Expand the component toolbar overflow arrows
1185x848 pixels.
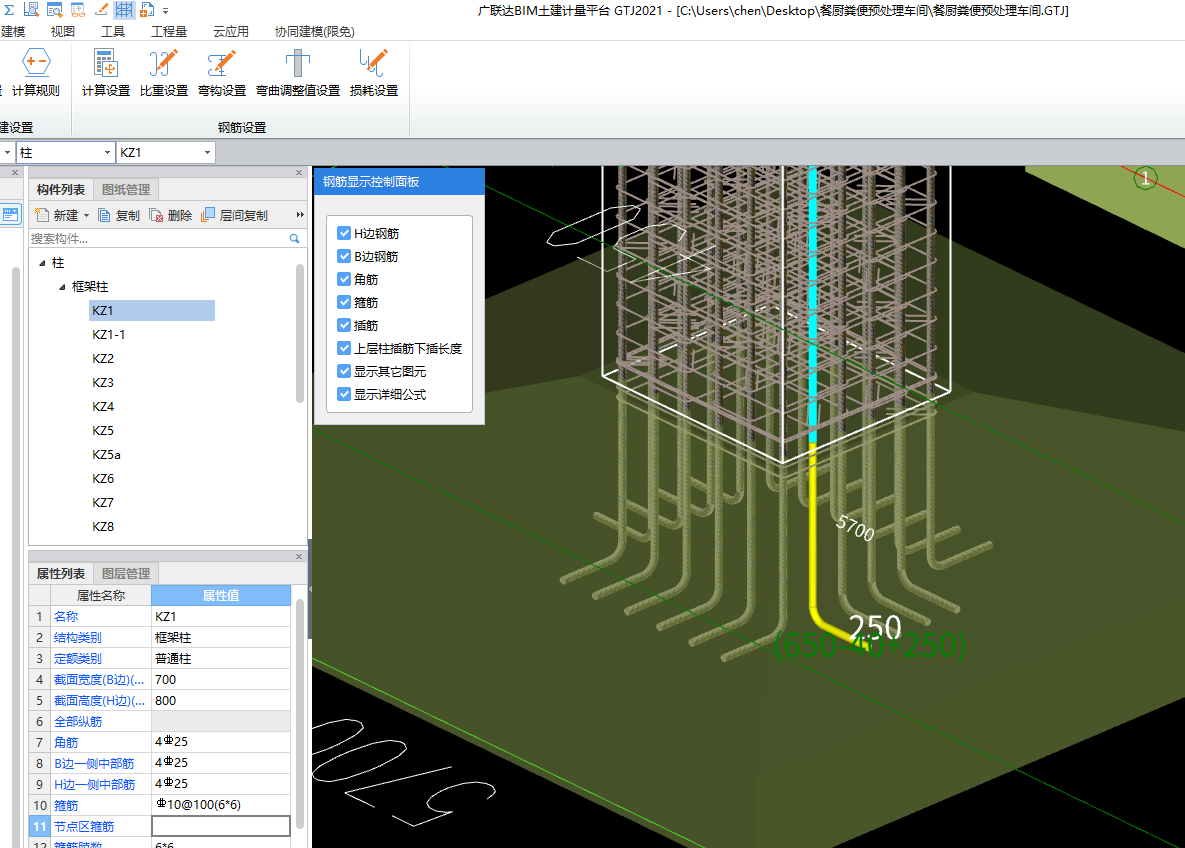tap(300, 215)
